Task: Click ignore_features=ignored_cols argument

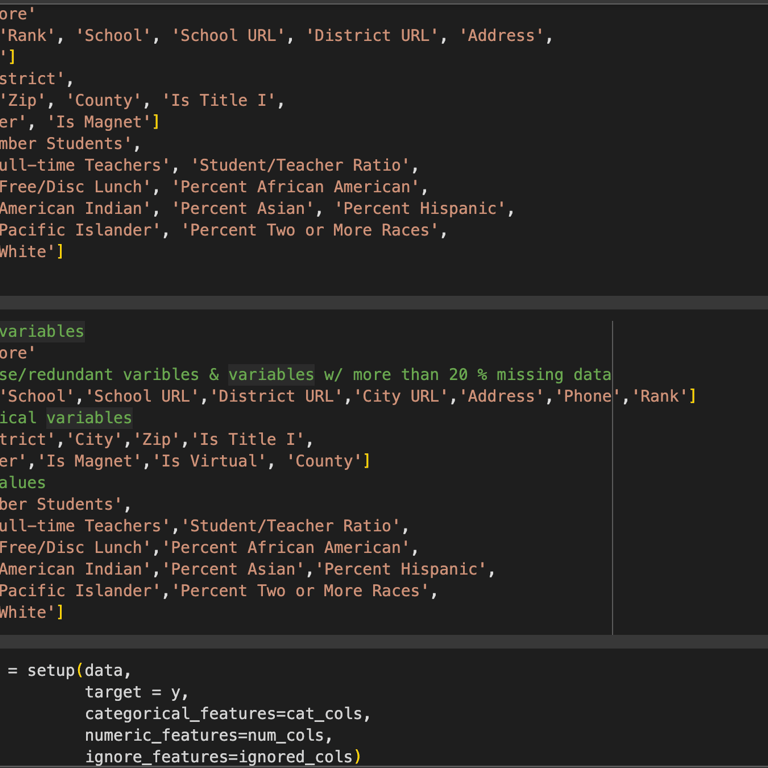Action: point(222,757)
